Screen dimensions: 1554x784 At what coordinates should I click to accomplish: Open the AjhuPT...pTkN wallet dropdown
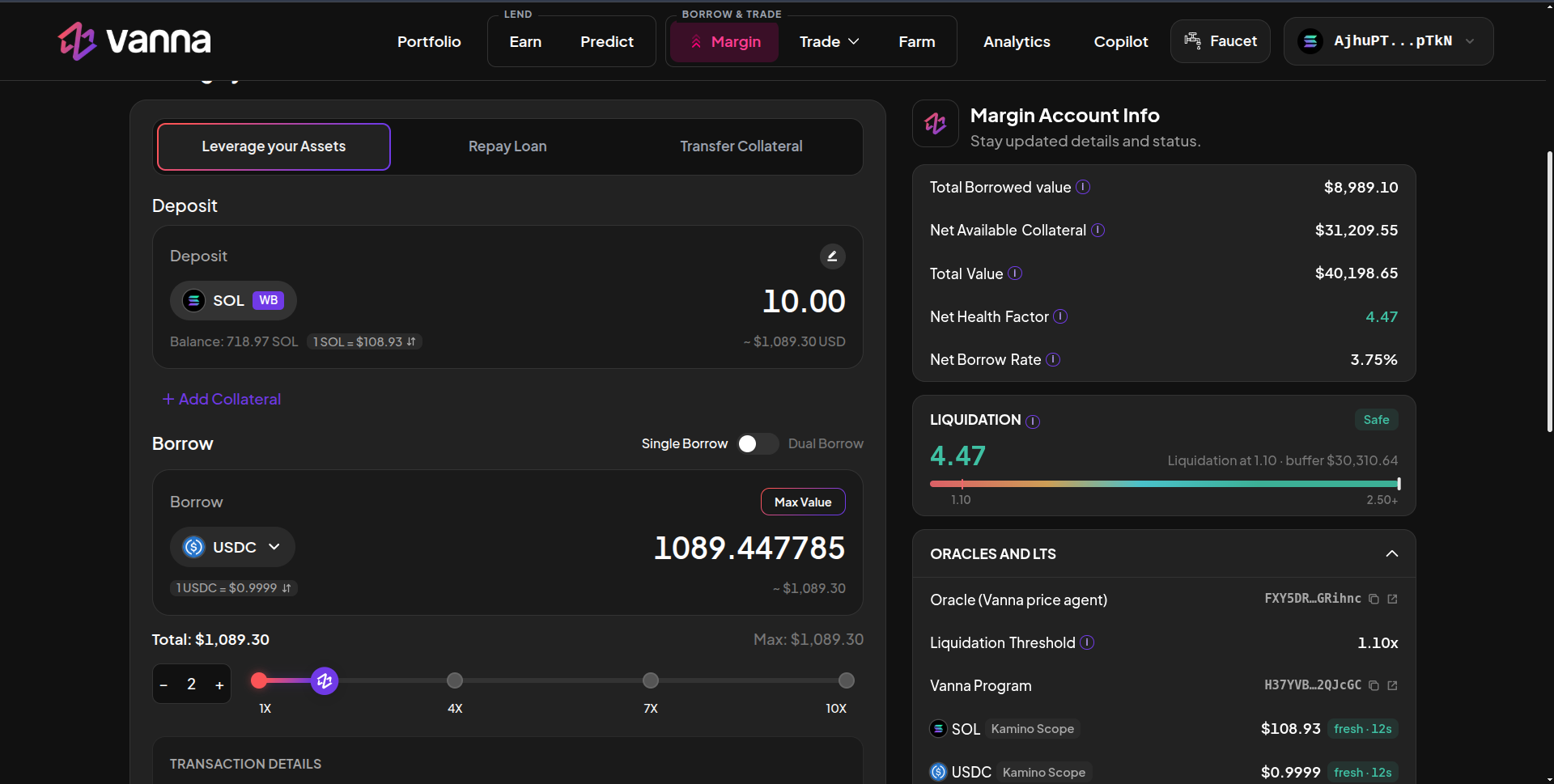coord(1388,41)
